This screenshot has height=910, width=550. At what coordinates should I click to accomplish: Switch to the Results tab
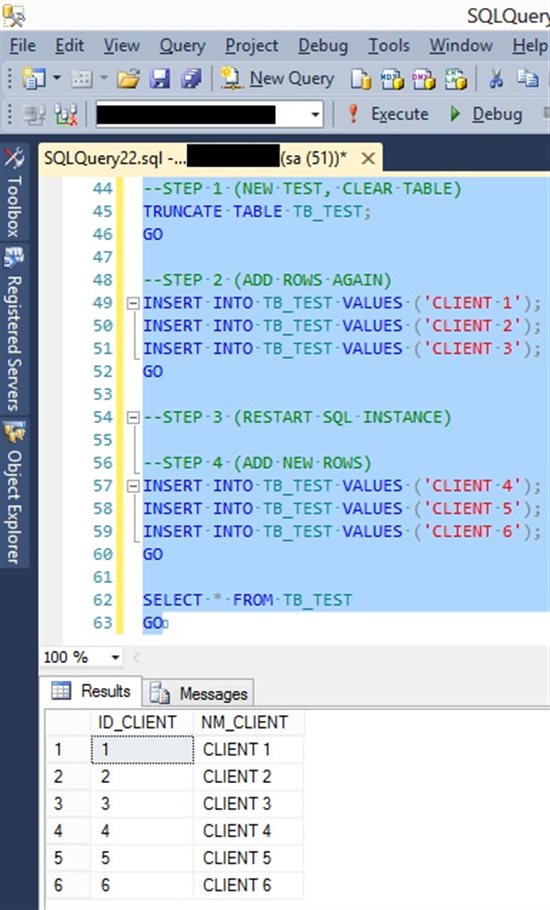pyautogui.click(x=91, y=691)
